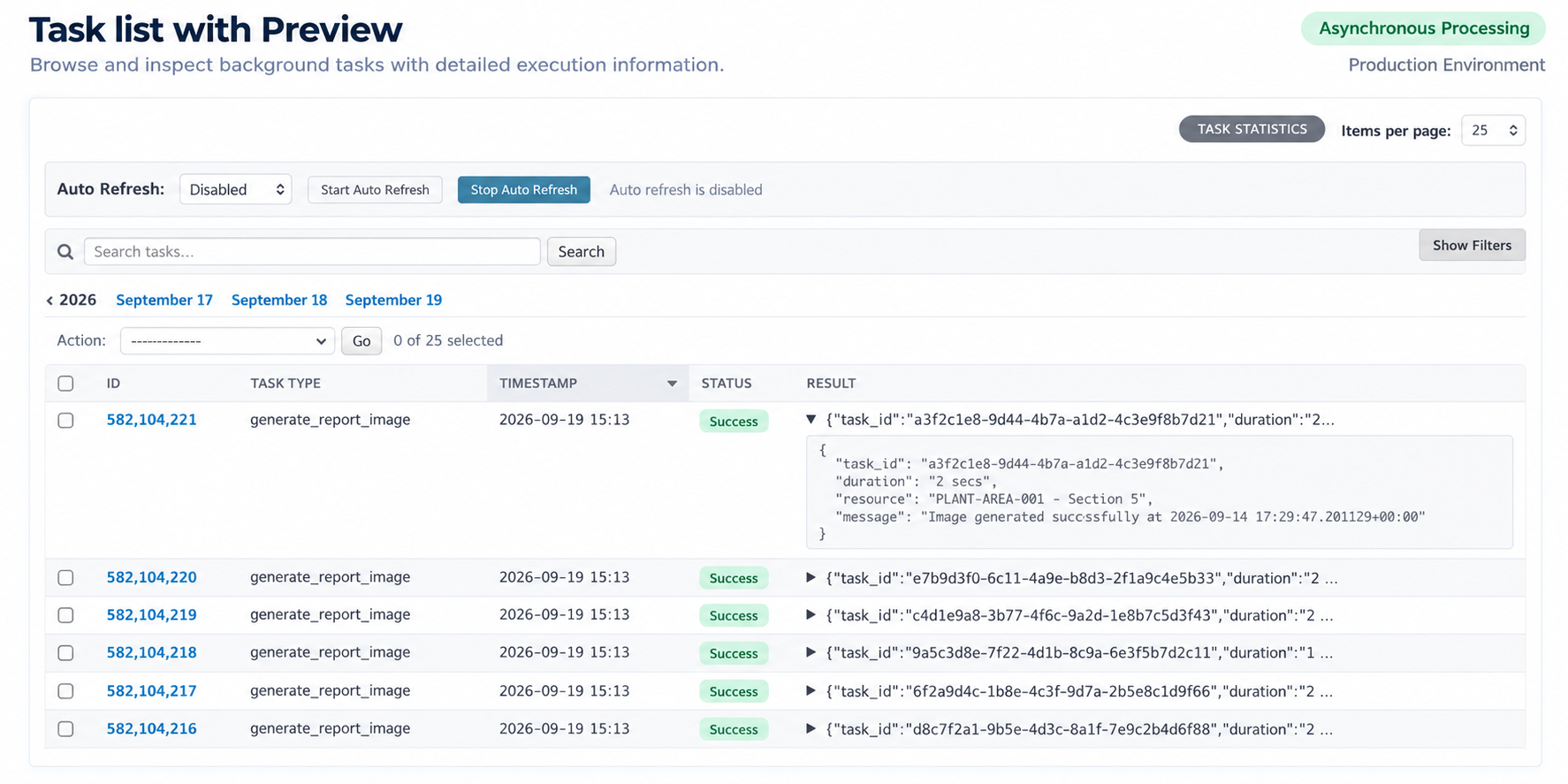This screenshot has width=1568, height=784.
Task: Click the 'Production Environment' label
Action: point(1447,65)
